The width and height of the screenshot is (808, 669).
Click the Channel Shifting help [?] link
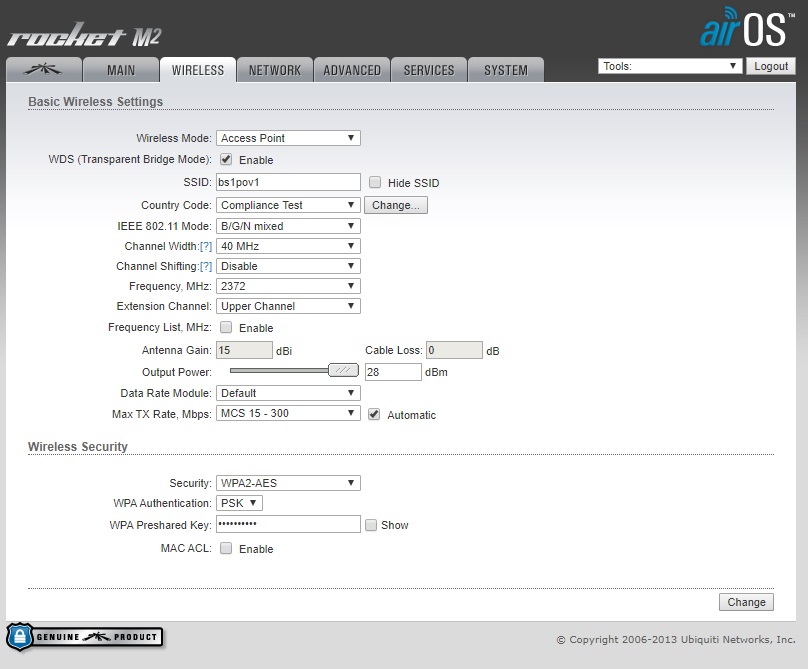tap(206, 266)
